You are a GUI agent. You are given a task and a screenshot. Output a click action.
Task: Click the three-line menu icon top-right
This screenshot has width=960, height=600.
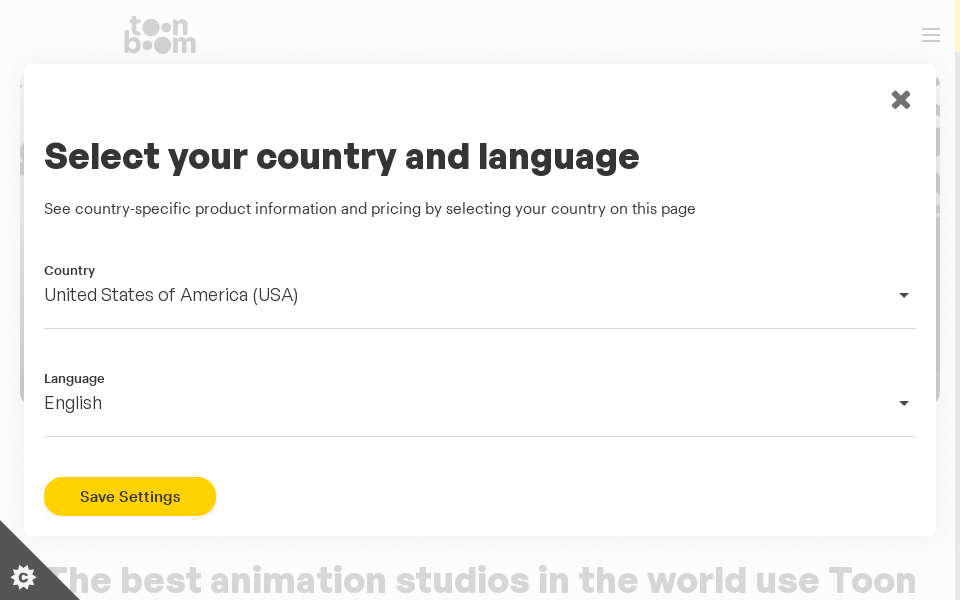[x=931, y=35]
